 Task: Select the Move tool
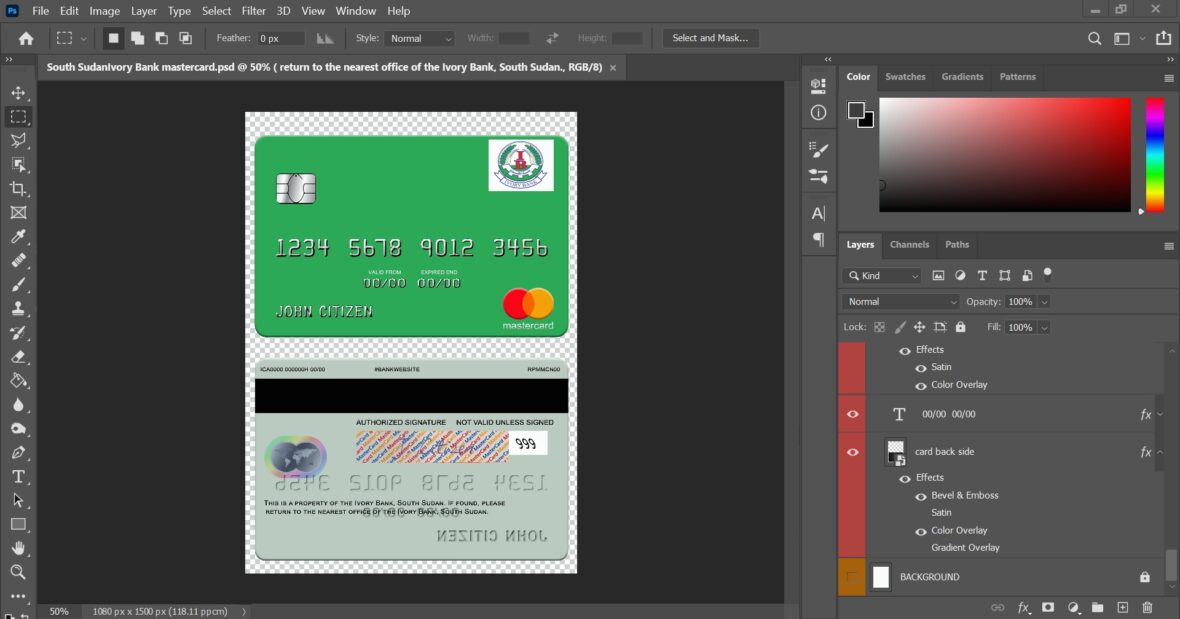click(18, 92)
